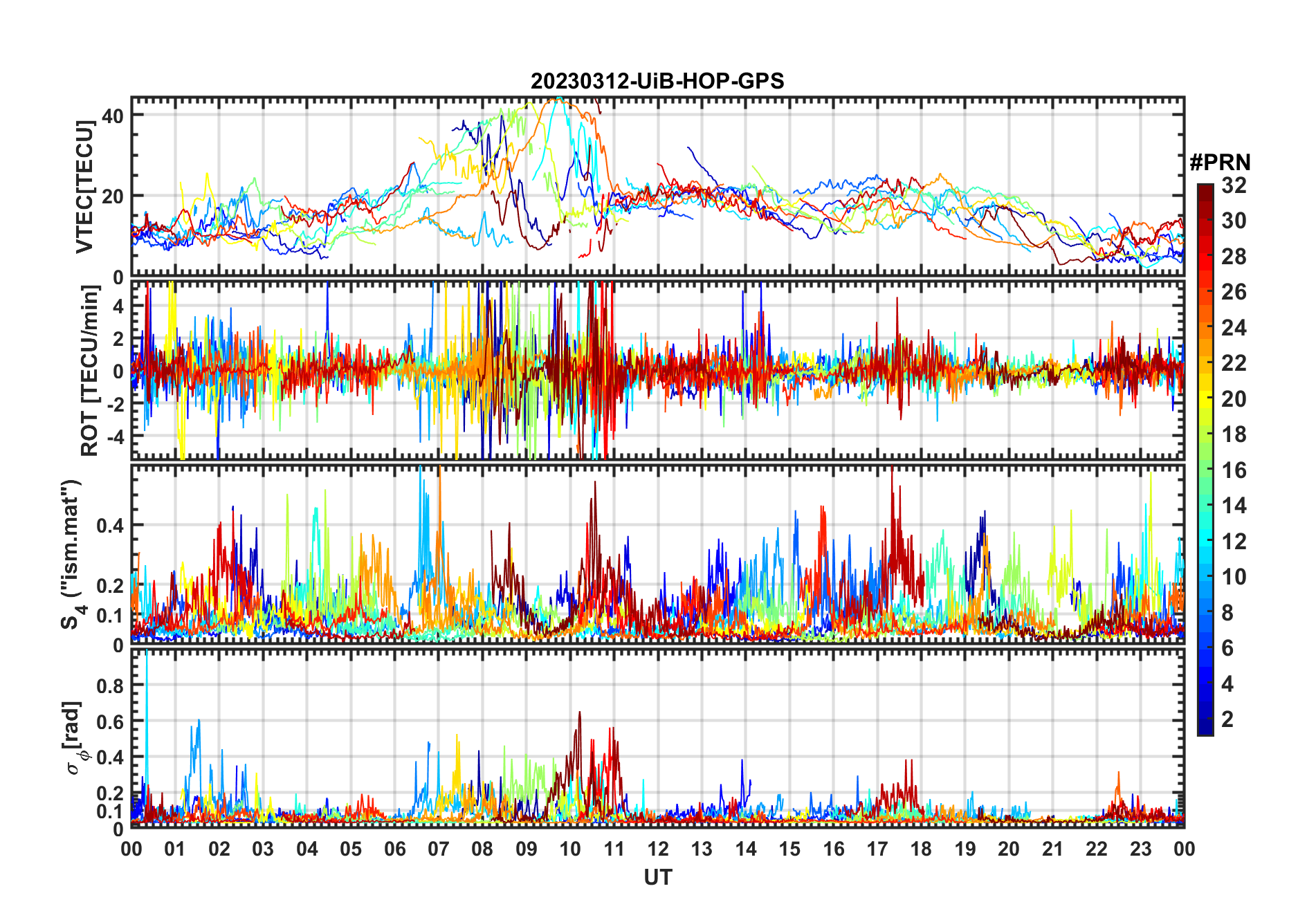Click the 23 tick on UT axis
The width and height of the screenshot is (1316, 920).
(1140, 849)
